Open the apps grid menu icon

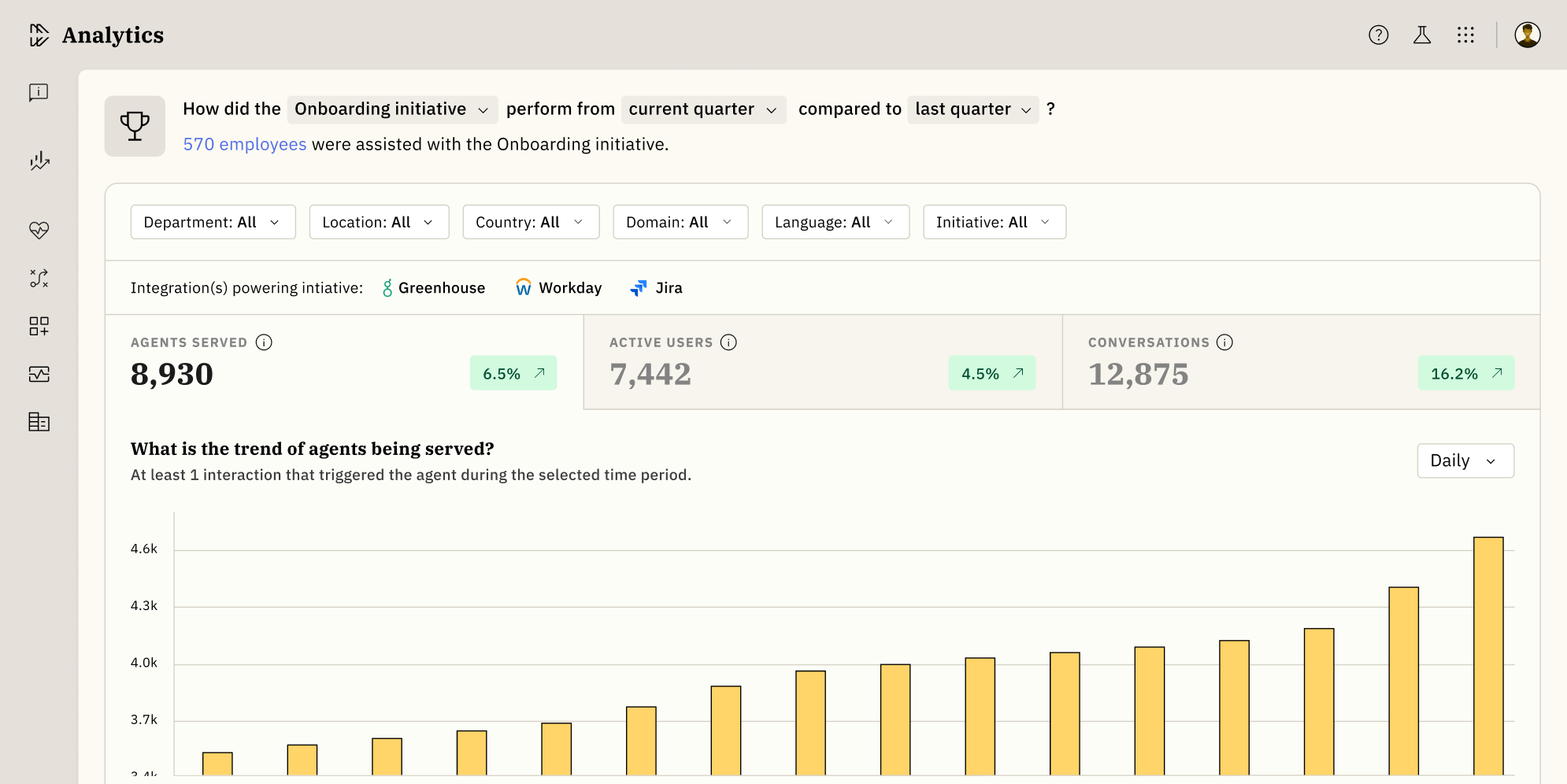[x=1465, y=35]
